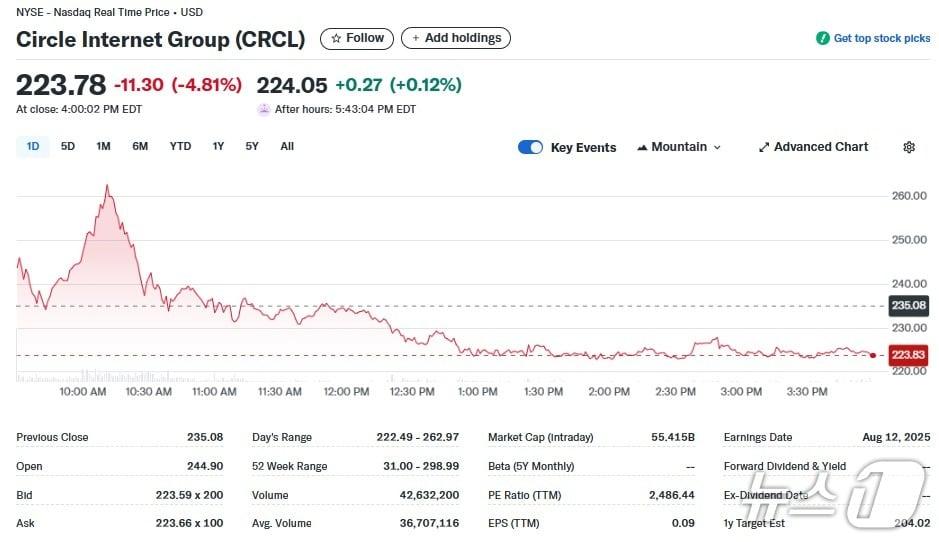The width and height of the screenshot is (939, 542).
Task: Select the 1D time range tab
Action: tap(33, 146)
